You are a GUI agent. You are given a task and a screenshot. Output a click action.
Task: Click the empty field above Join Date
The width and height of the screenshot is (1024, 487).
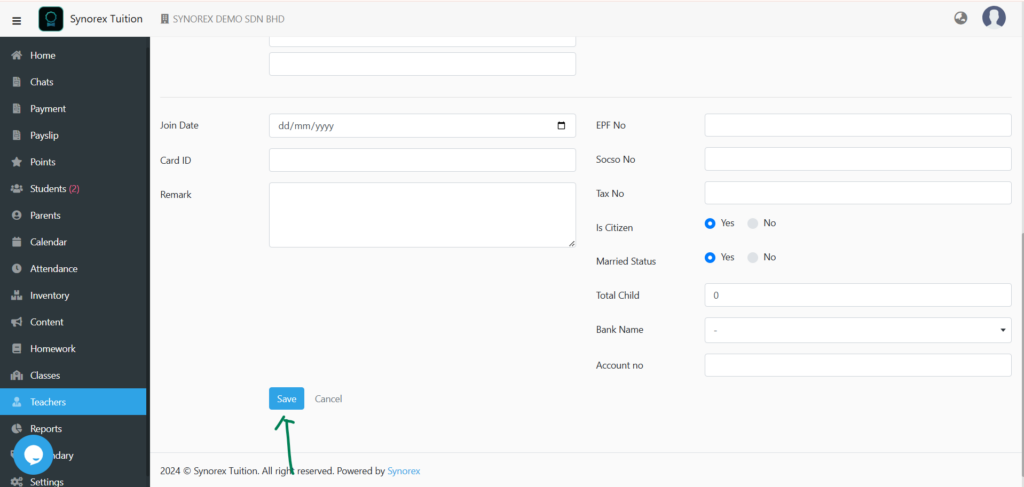point(422,64)
